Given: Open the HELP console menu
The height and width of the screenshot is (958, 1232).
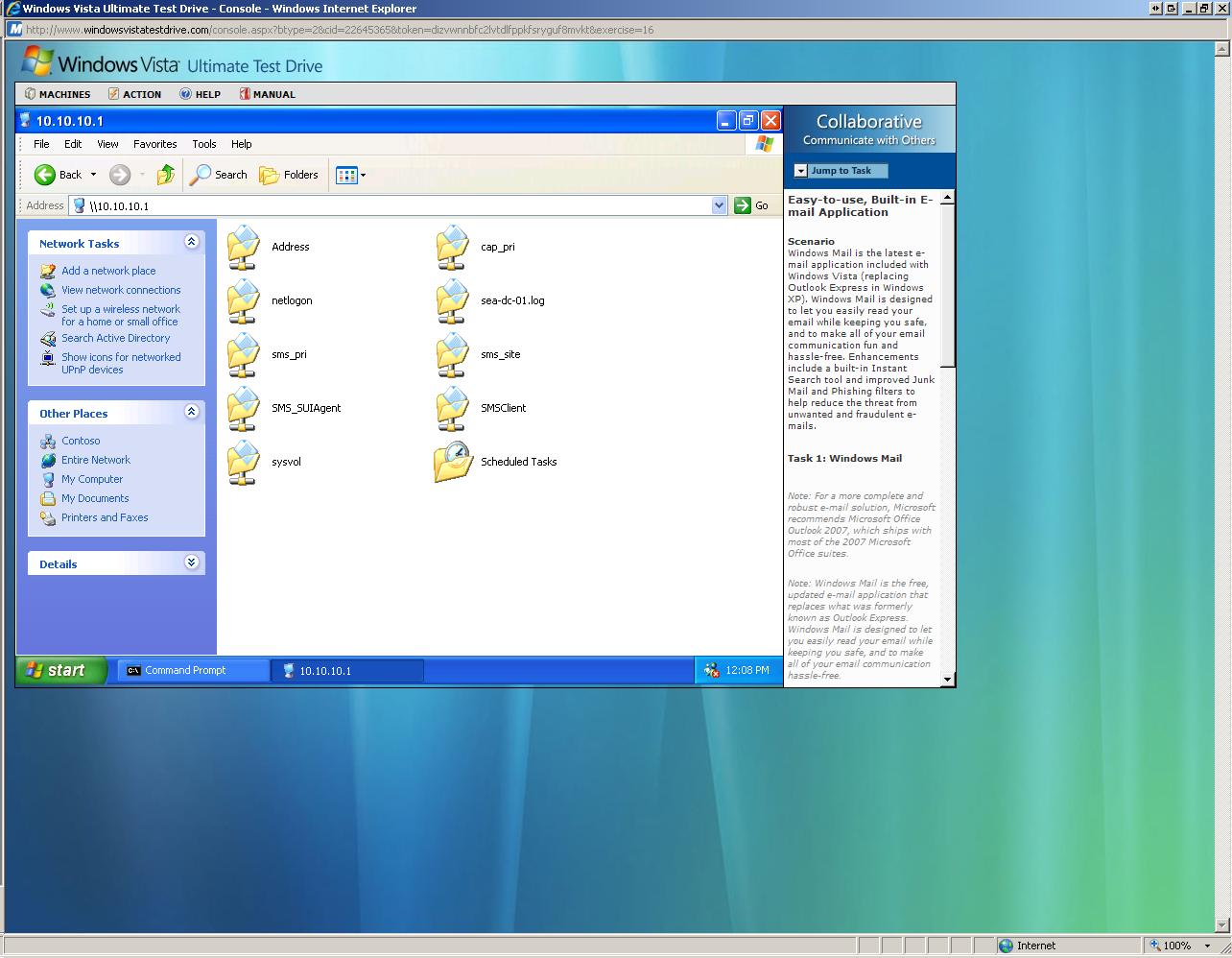Looking at the screenshot, I should pos(200,94).
